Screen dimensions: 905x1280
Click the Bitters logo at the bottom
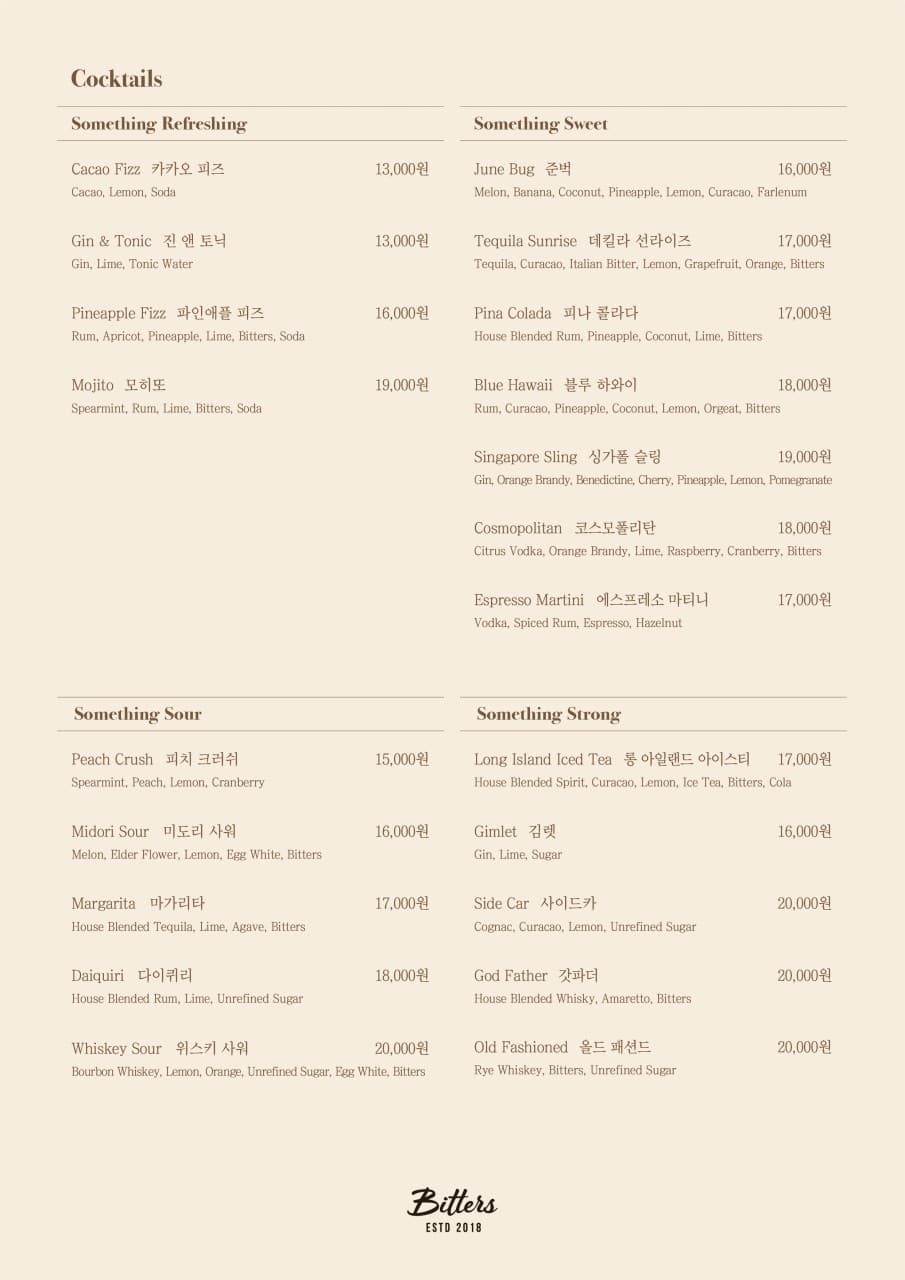[x=452, y=1208]
